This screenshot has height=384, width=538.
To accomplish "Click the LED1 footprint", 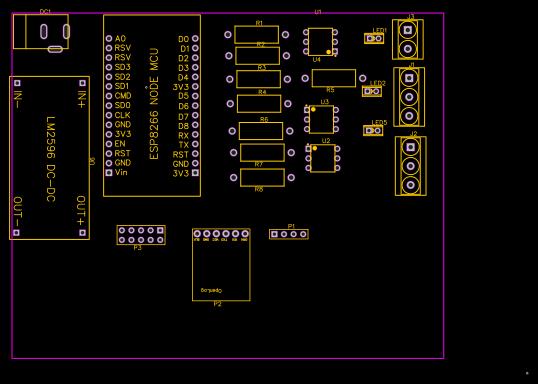I will coord(374,38).
